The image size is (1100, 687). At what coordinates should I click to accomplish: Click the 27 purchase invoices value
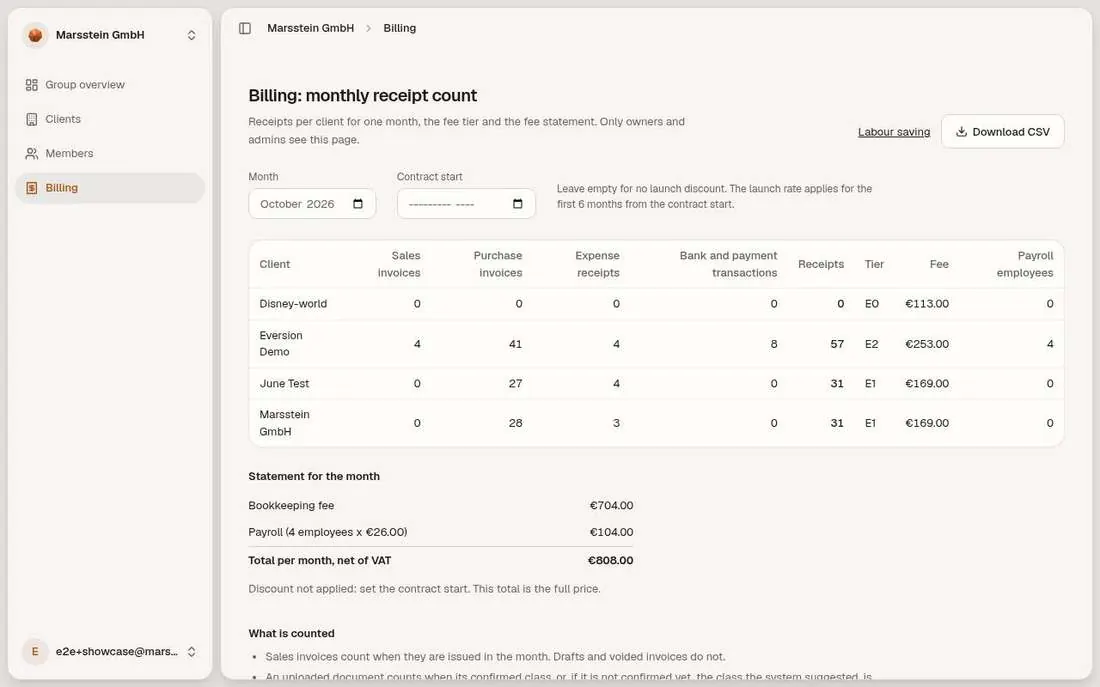[x=516, y=384]
